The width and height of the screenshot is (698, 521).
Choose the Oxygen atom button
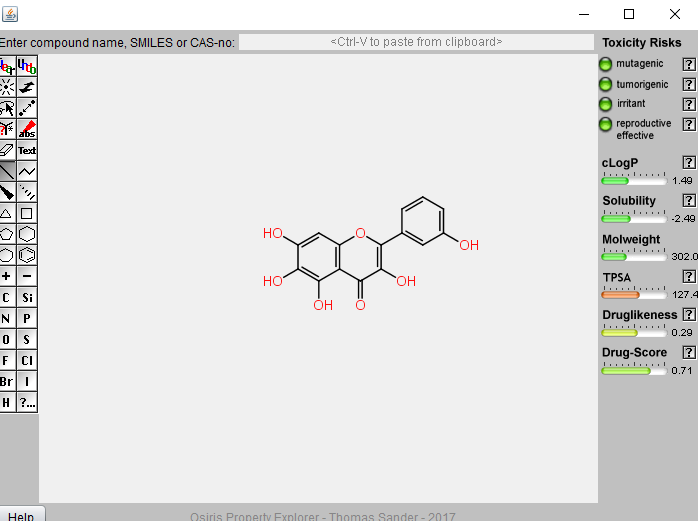pos(8,339)
